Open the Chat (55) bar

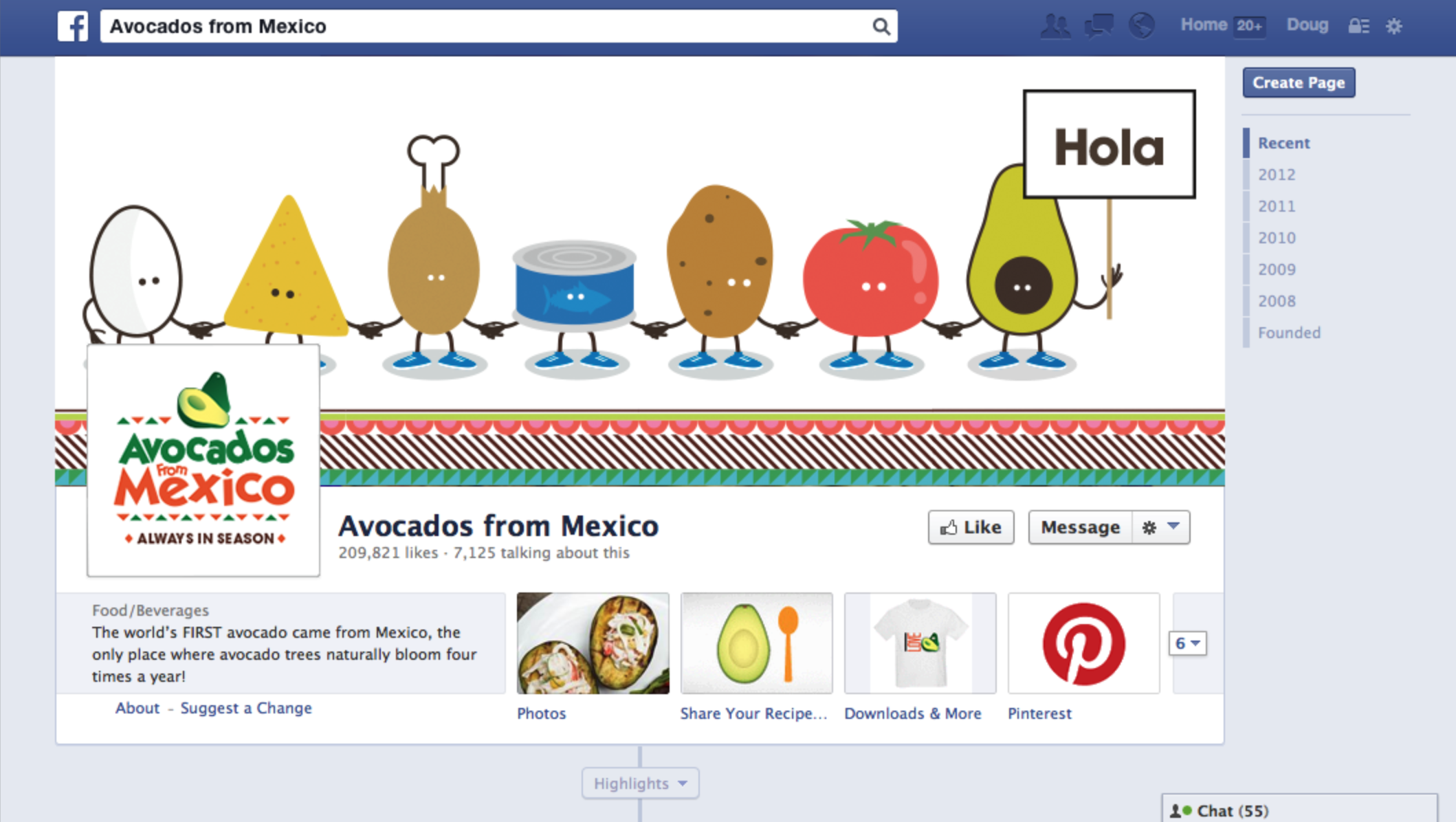1299,810
